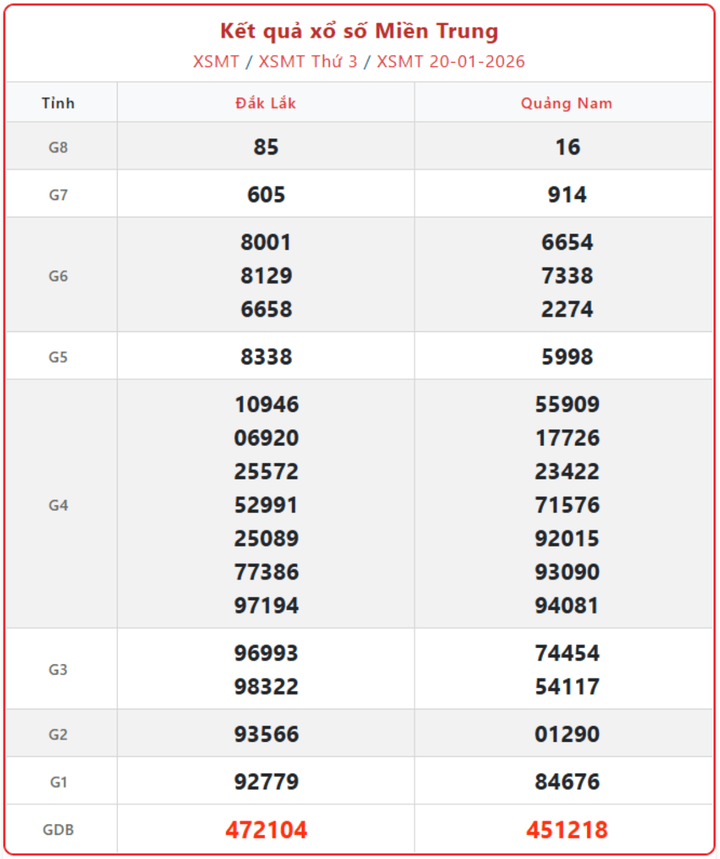720x859 pixels.
Task: Click the XSMT breadcrumb link
Action: click(216, 62)
